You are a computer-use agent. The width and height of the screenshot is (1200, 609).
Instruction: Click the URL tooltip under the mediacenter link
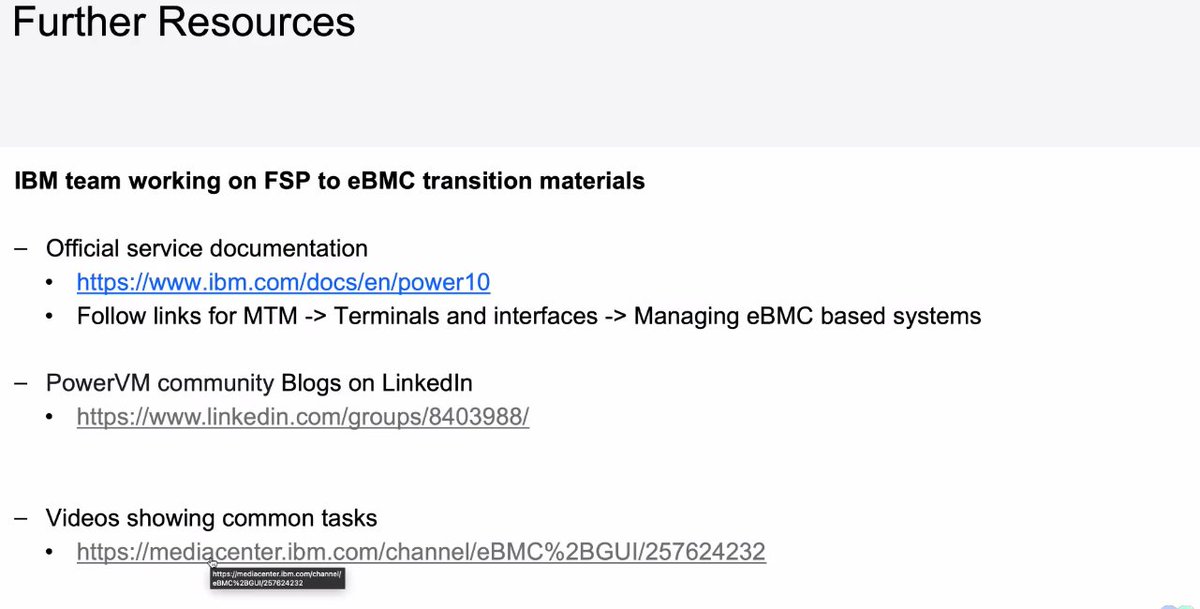pos(277,577)
